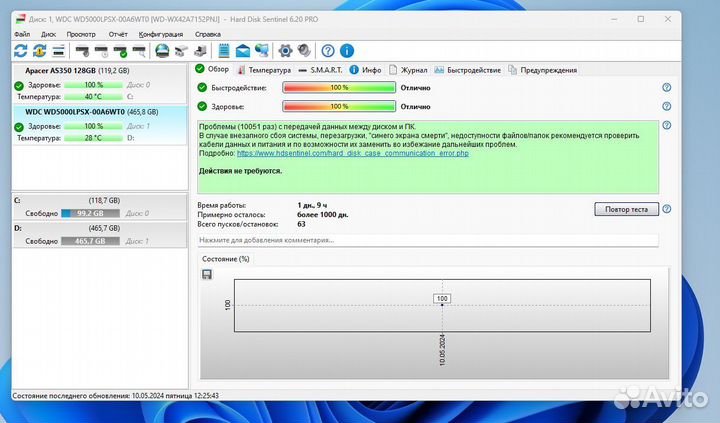The width and height of the screenshot is (720, 423).
Task: Open the Конфигурация menu
Action: click(x=161, y=34)
